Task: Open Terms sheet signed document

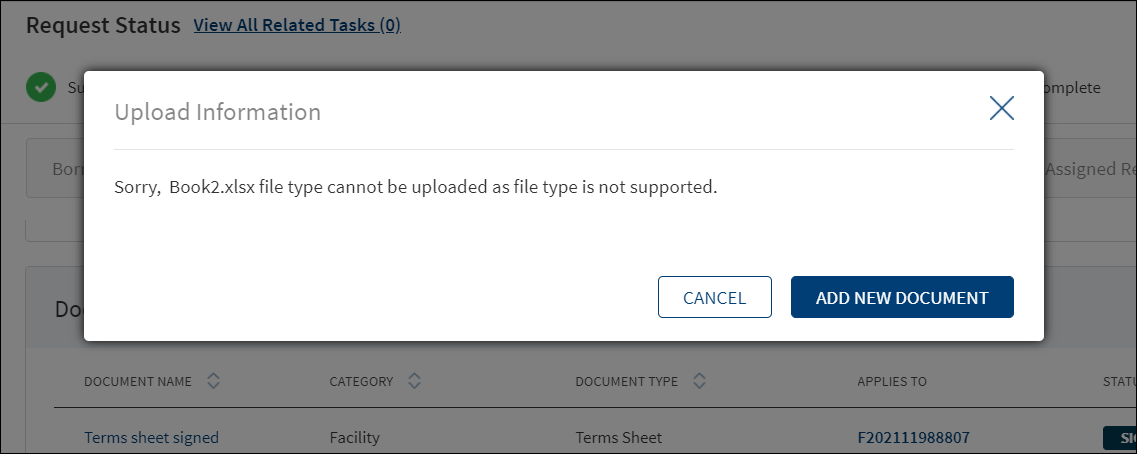Action: coord(152,437)
